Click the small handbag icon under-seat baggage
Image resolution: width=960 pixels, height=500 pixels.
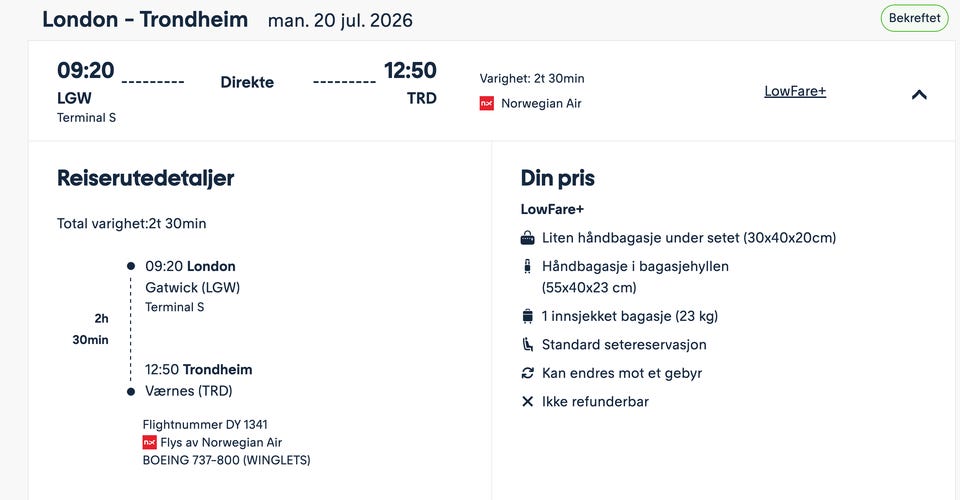tap(527, 238)
